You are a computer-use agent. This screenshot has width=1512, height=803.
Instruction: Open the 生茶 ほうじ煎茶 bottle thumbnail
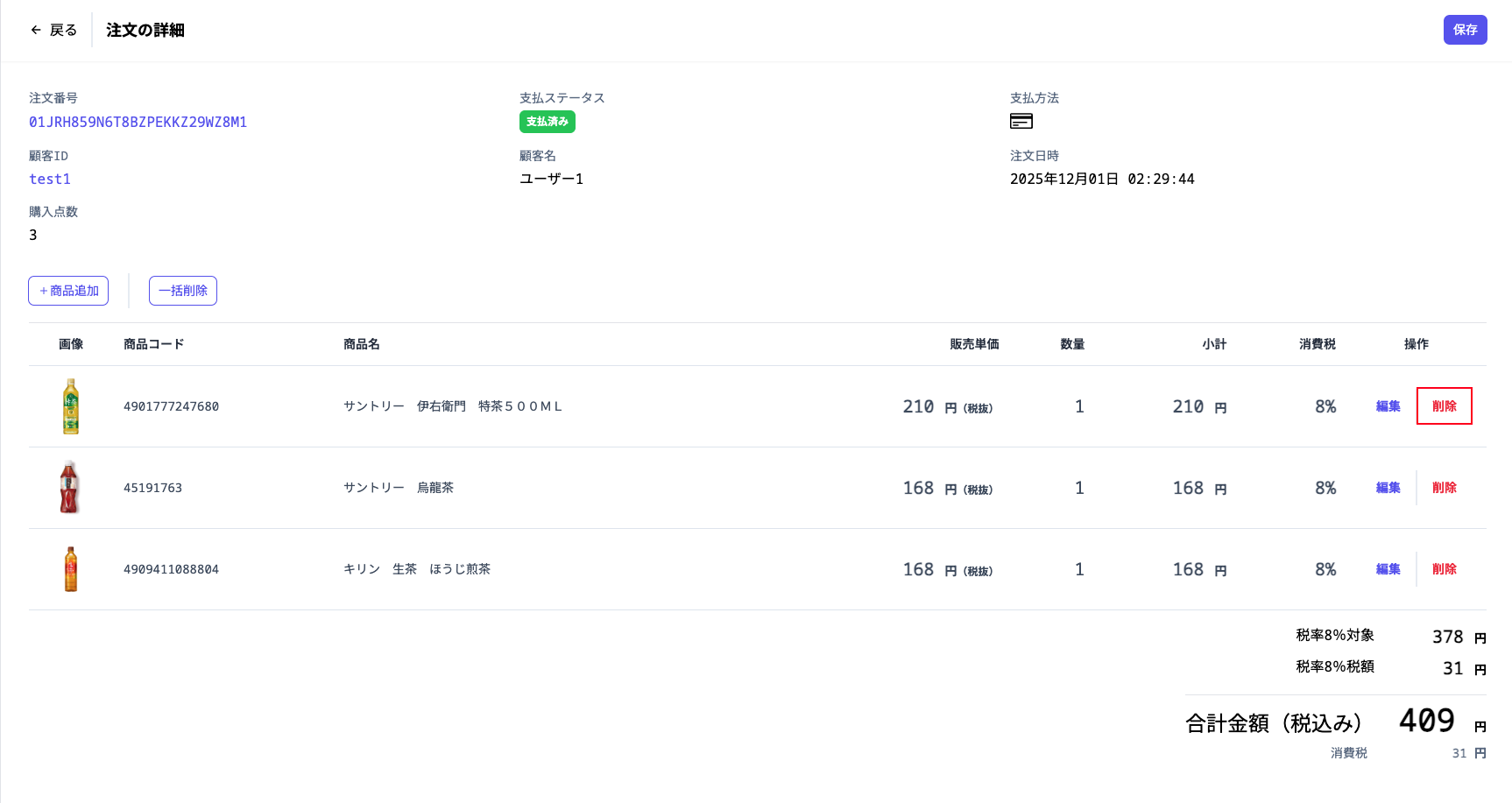(x=71, y=569)
